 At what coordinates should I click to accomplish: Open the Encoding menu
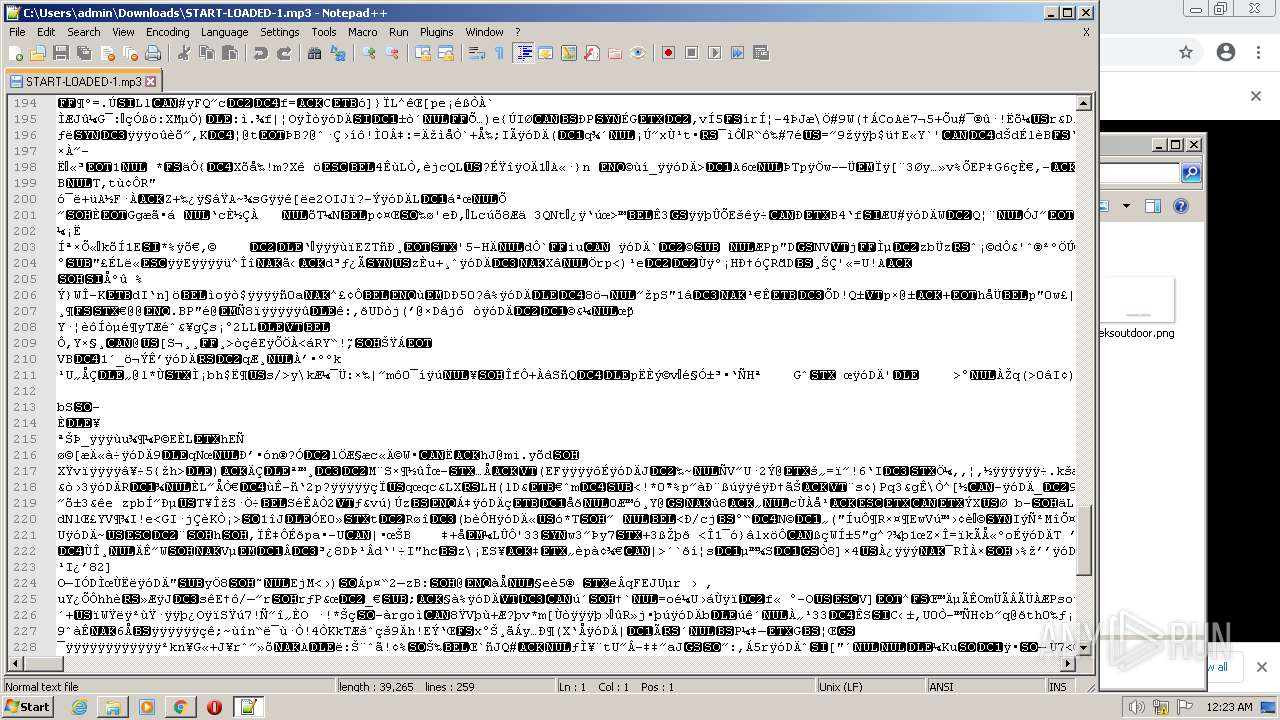click(168, 32)
